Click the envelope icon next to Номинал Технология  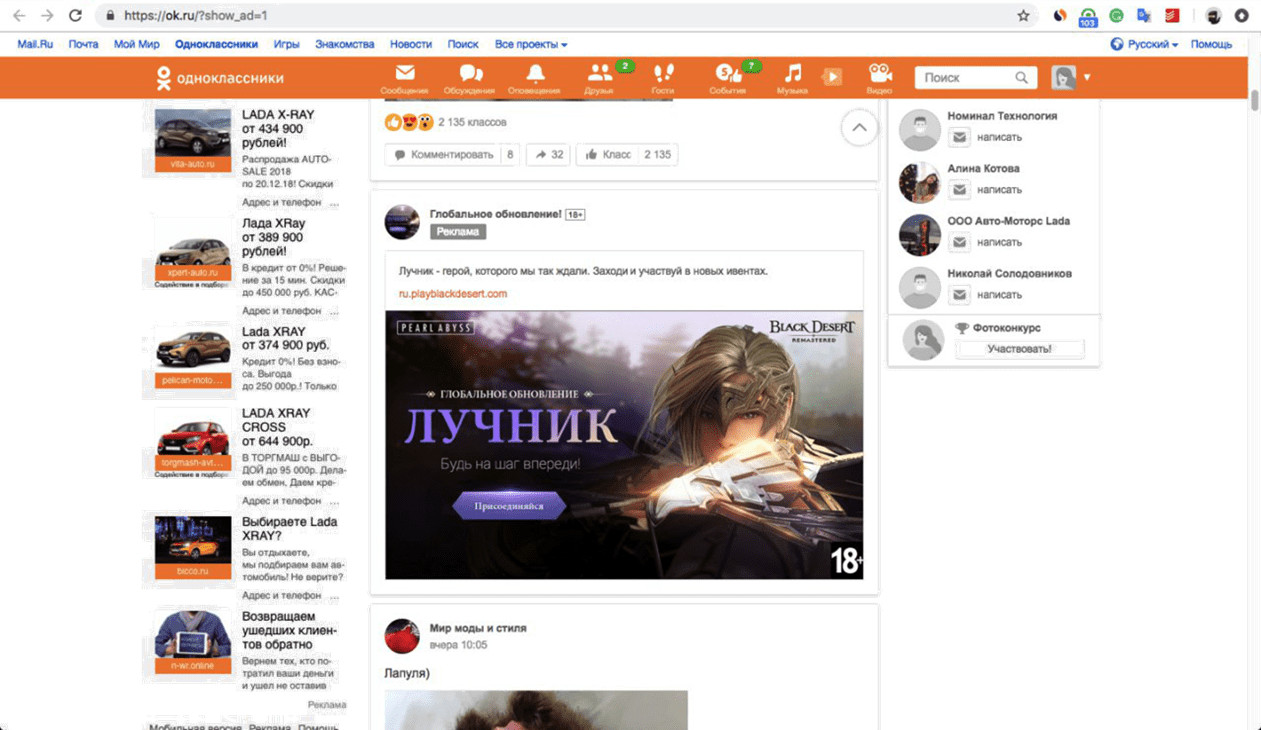[959, 137]
